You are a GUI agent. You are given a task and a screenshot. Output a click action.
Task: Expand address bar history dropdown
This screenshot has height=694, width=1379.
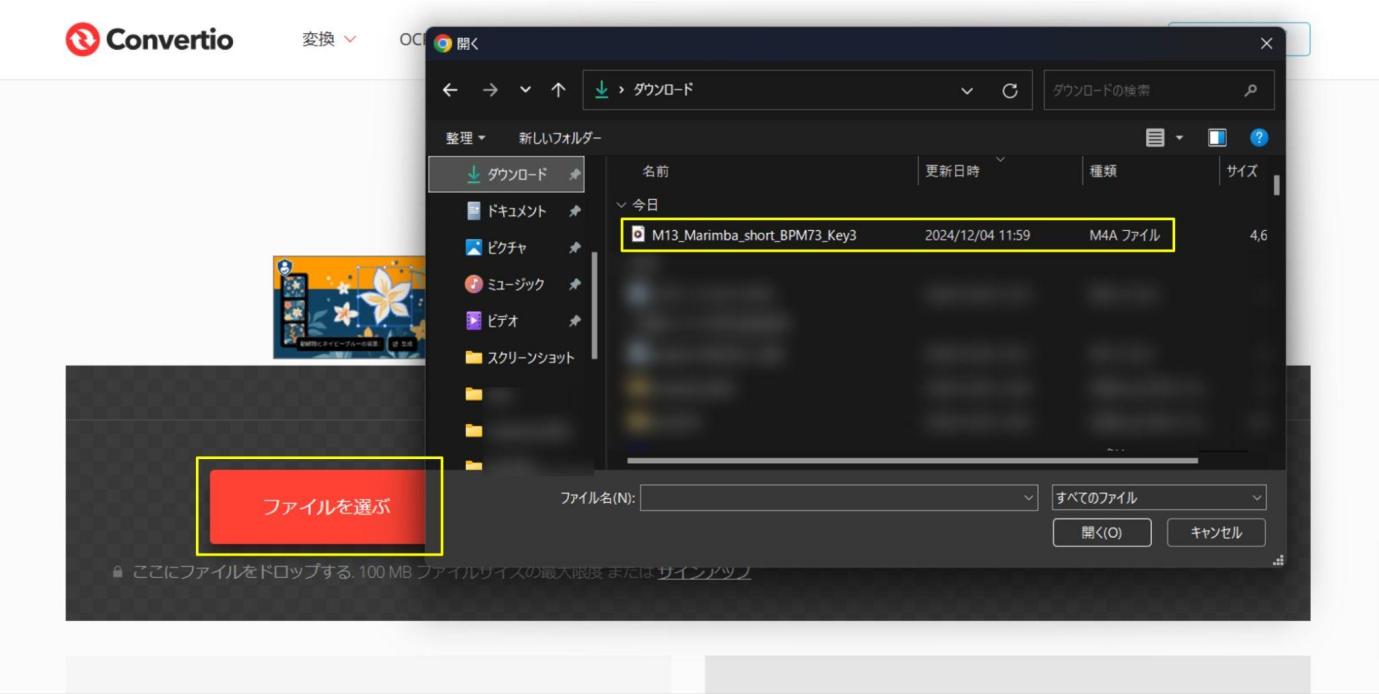[x=967, y=91]
